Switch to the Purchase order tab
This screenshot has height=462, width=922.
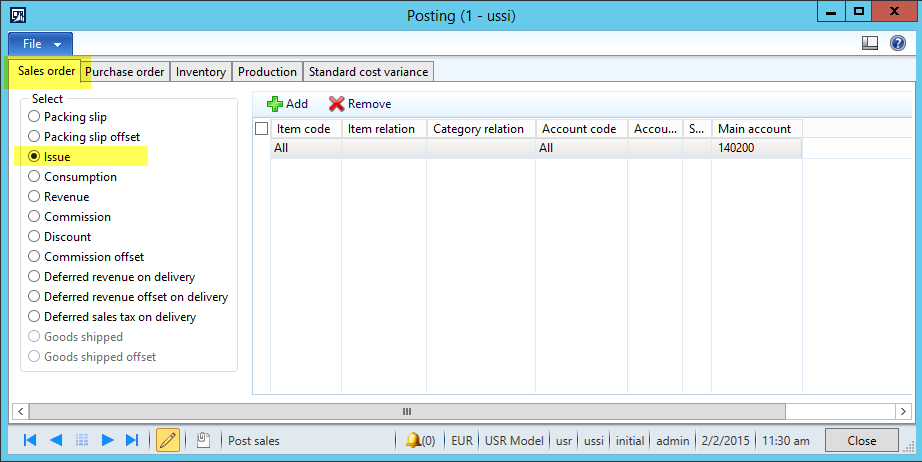tap(125, 72)
